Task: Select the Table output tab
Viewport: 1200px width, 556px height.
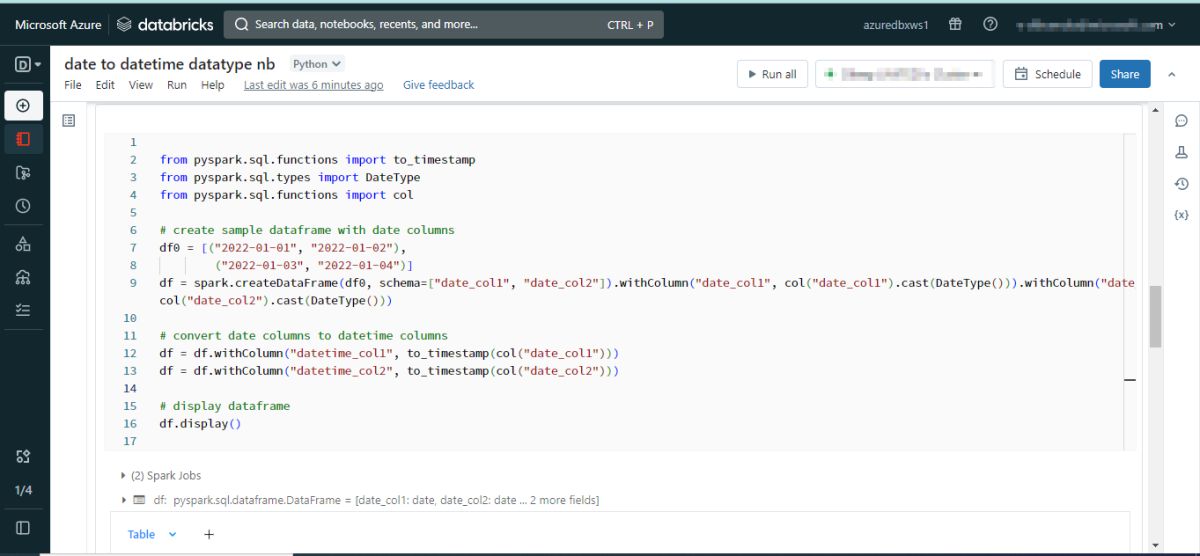Action: point(141,535)
